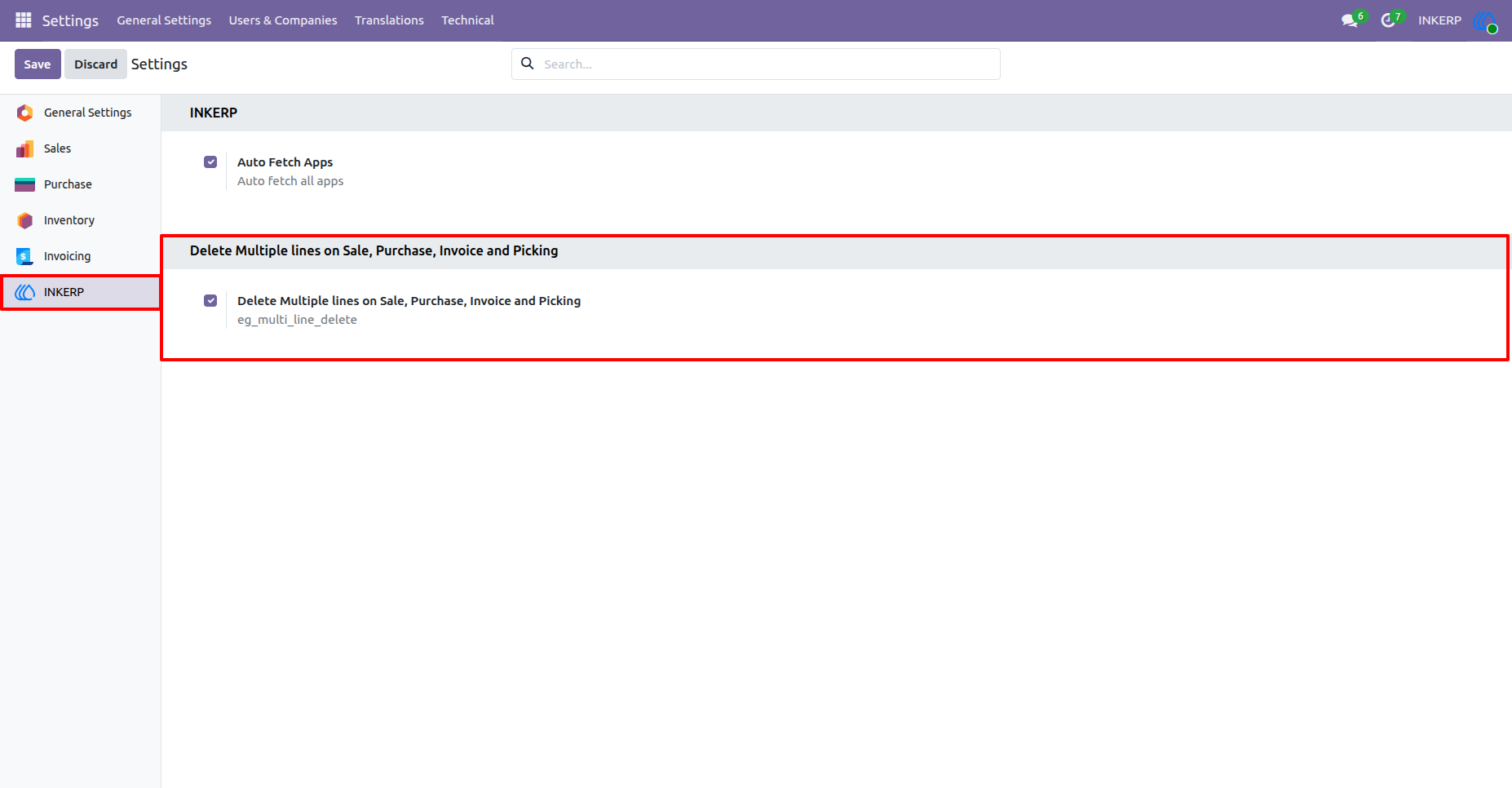The height and width of the screenshot is (788, 1512).
Task: Uncheck the Auto Fetch Apps checkbox
Action: point(210,162)
